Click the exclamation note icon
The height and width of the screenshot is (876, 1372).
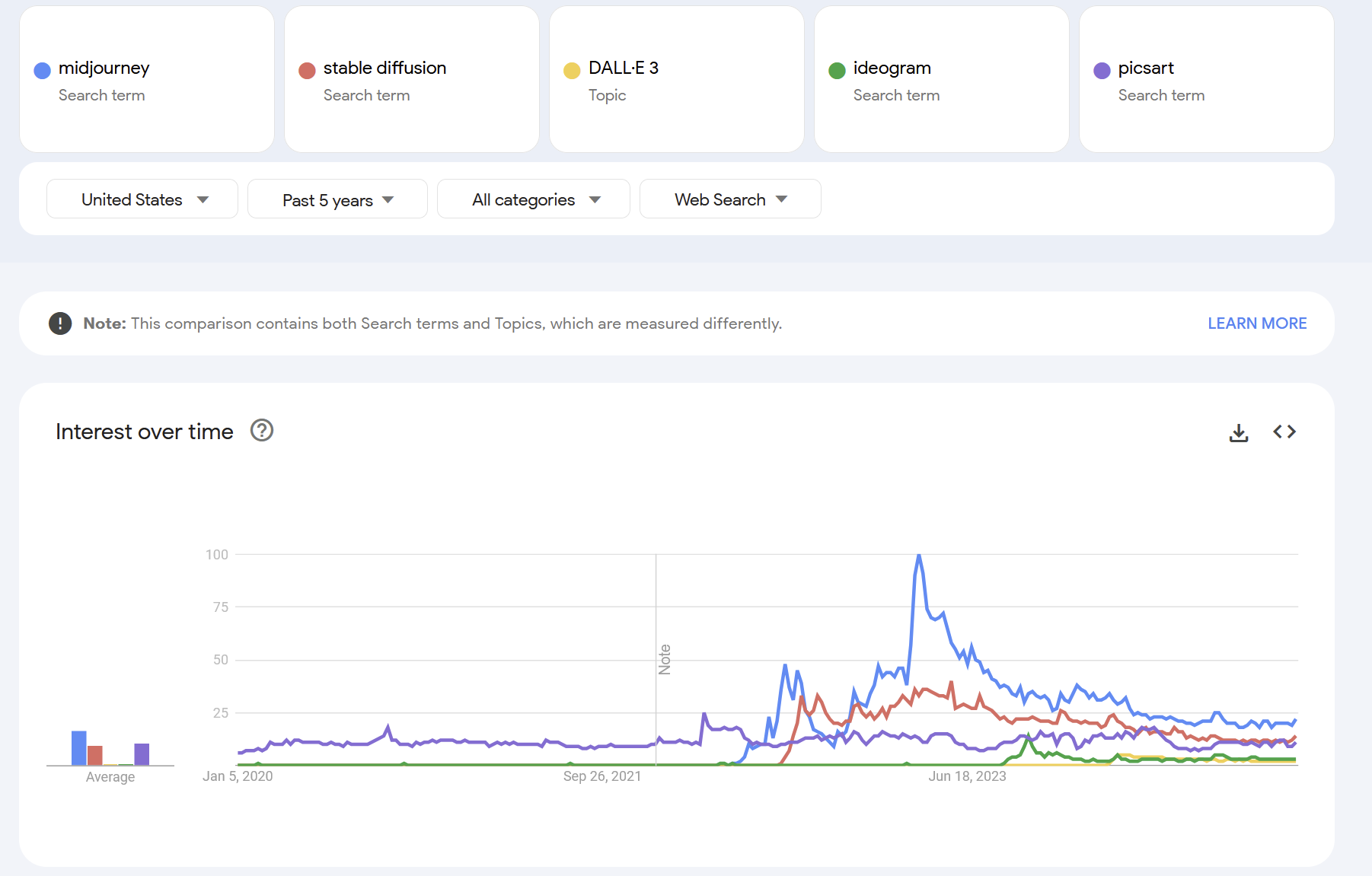(60, 323)
